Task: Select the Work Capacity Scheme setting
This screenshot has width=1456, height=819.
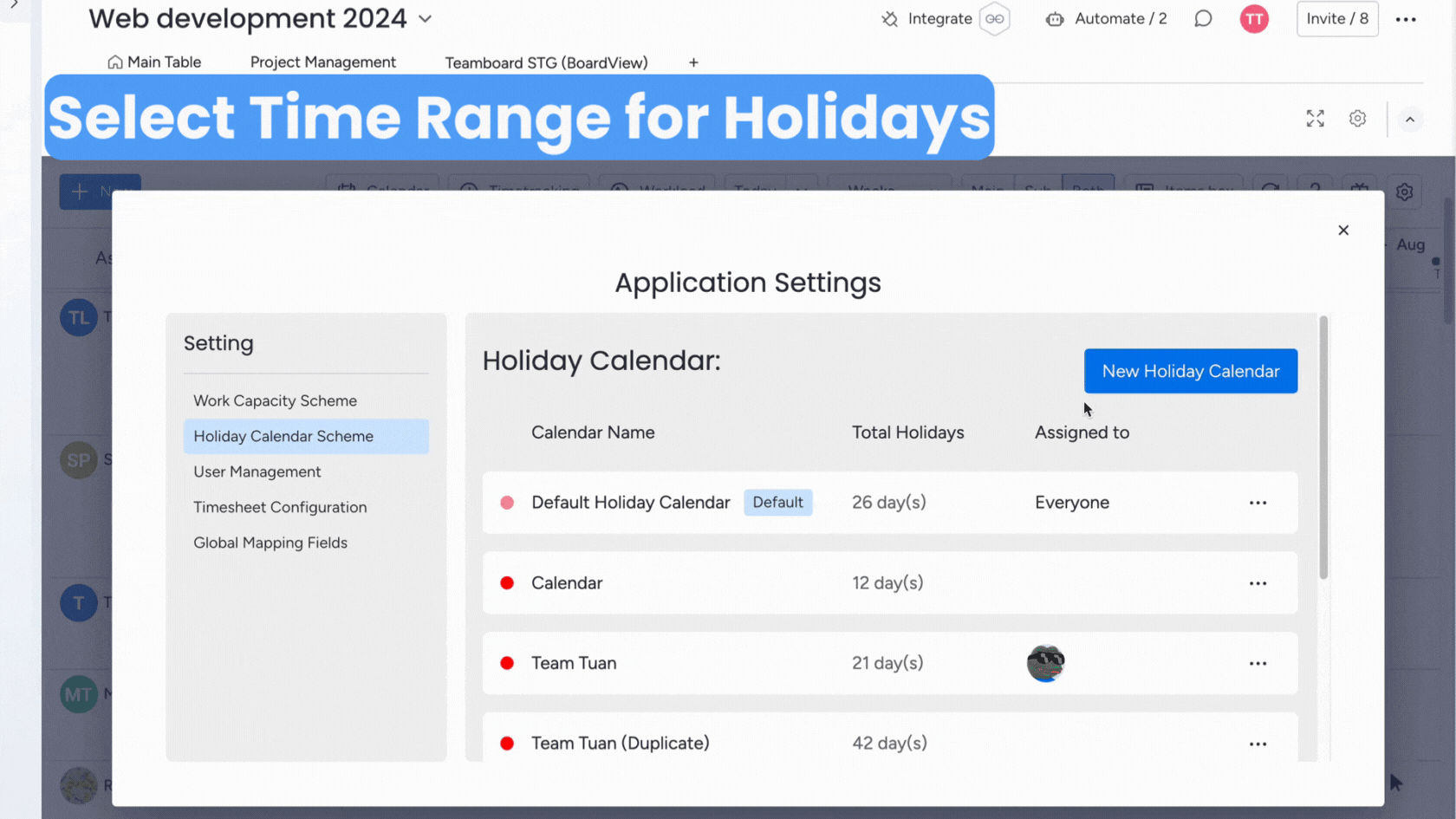Action: click(275, 400)
